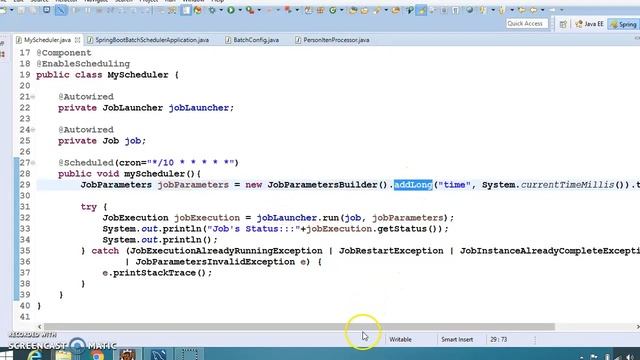This screenshot has width=640, height=360.
Task: Click the Next Annotation toolbar icon
Action: coord(483,10)
